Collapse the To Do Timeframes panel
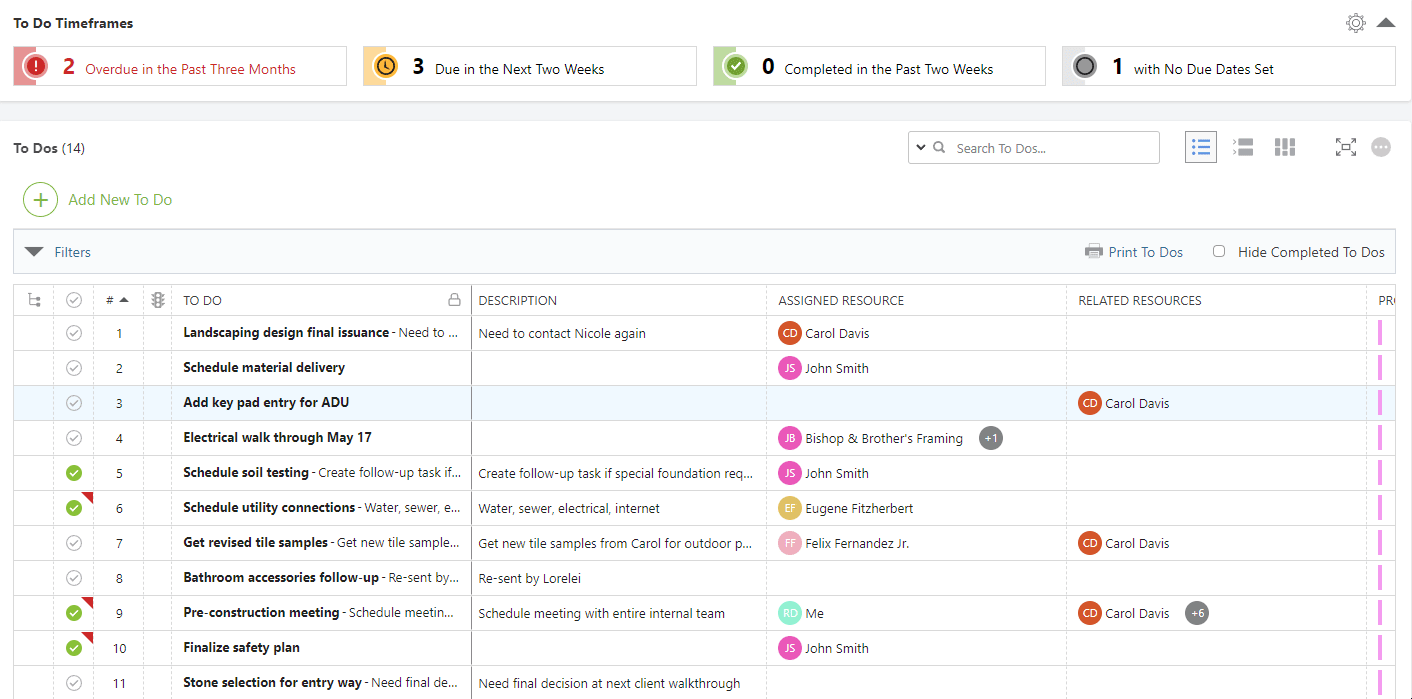The width and height of the screenshot is (1412, 699). pyautogui.click(x=1388, y=22)
